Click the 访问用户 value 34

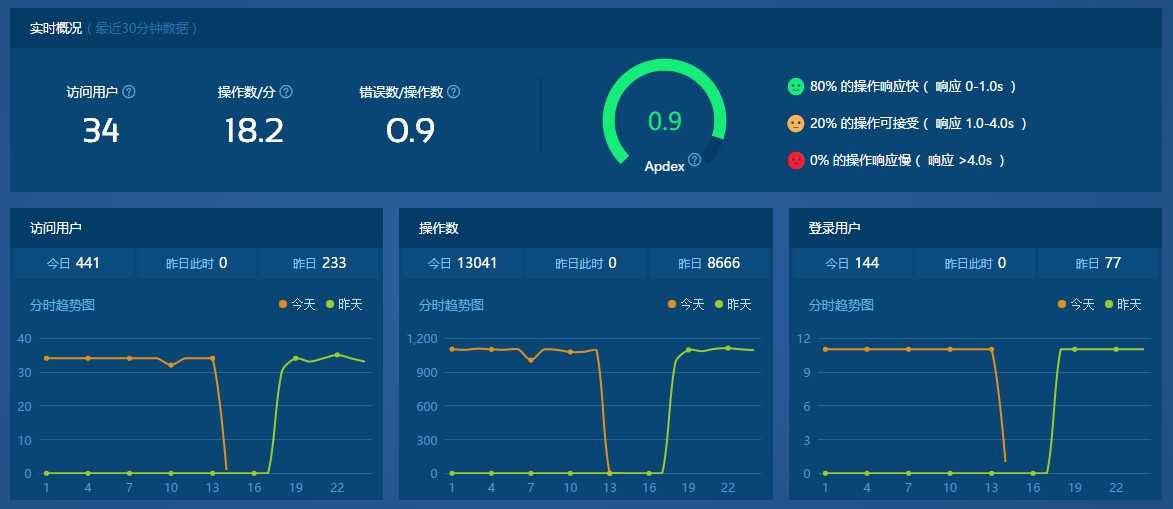click(x=101, y=131)
